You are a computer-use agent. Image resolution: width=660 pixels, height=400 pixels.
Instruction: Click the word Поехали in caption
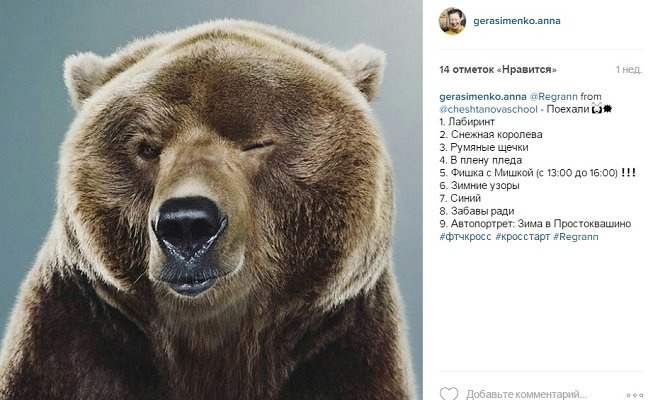point(567,109)
